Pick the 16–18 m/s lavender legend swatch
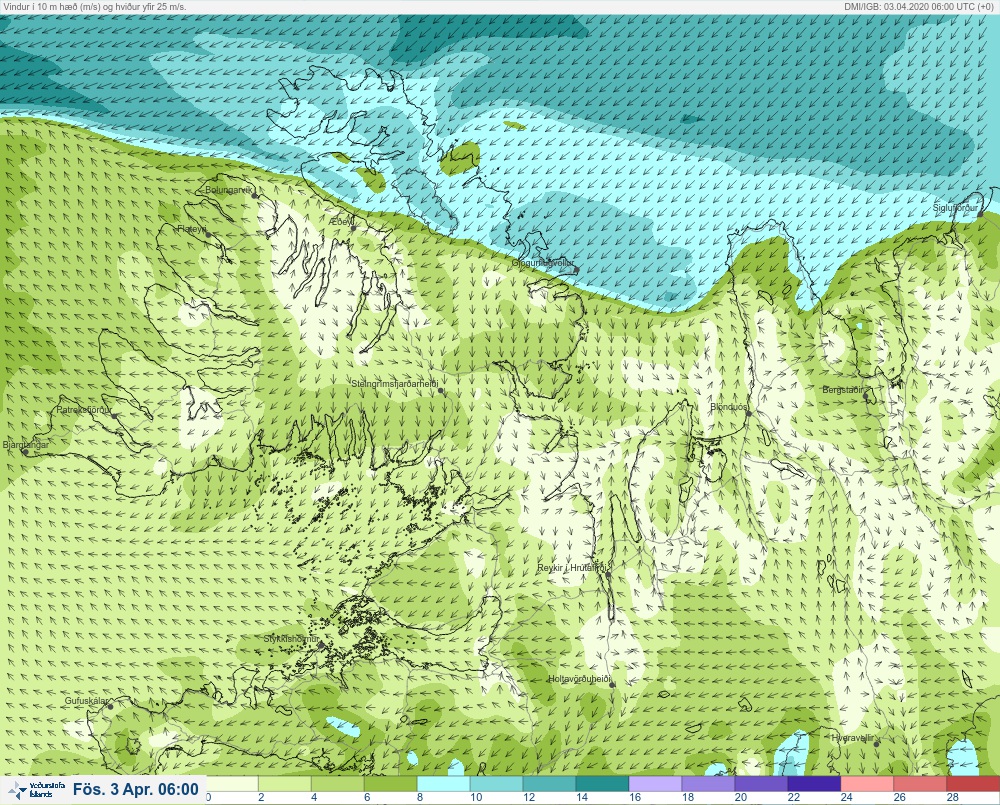This screenshot has height=805, width=1000. pyautogui.click(x=655, y=783)
